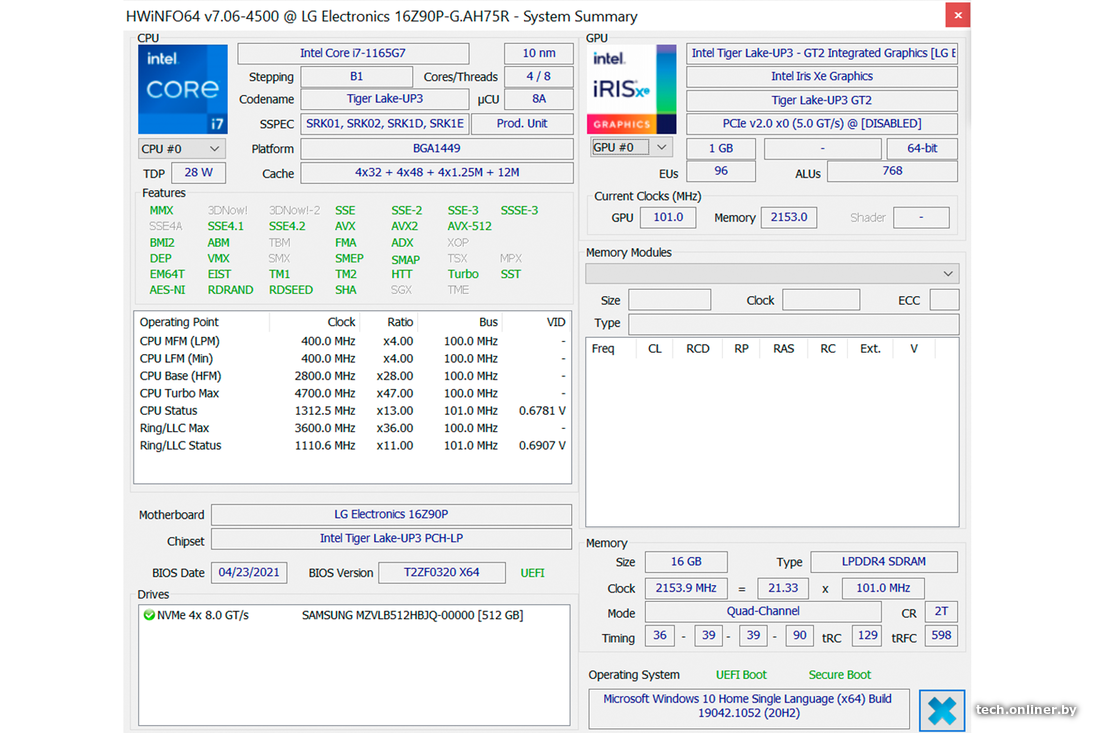
Task: Click the Quad-Channel memory mode field
Action: [762, 612]
